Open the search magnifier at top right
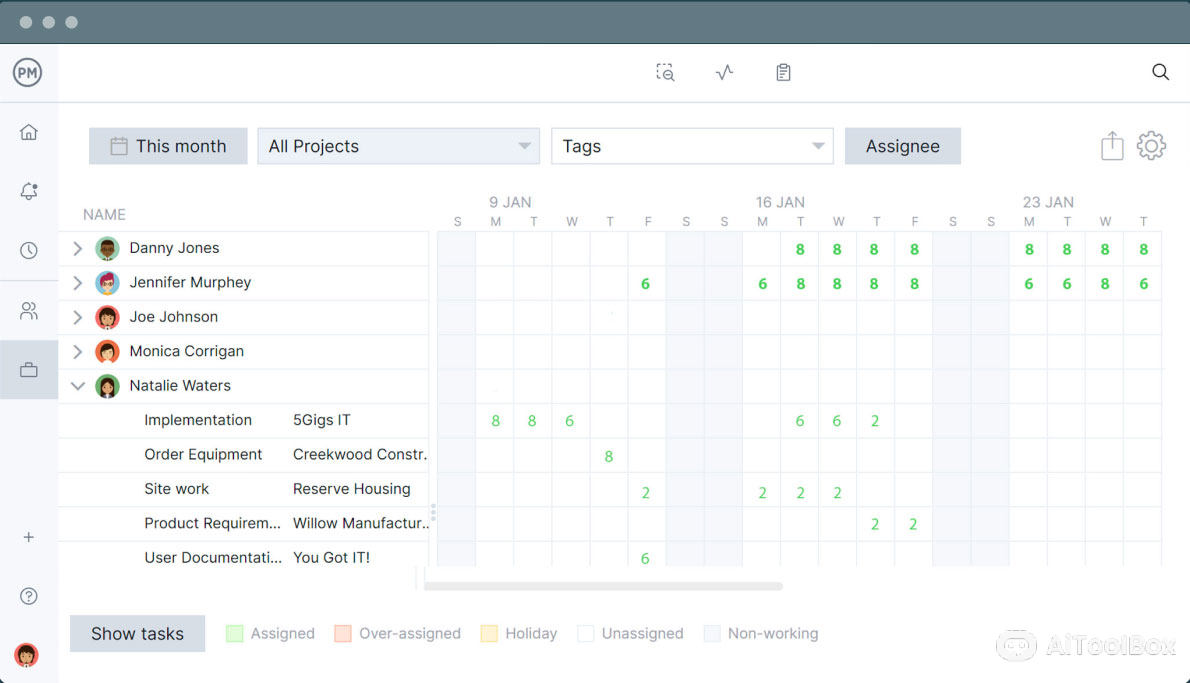This screenshot has height=683, width=1190. pyautogui.click(x=1160, y=72)
